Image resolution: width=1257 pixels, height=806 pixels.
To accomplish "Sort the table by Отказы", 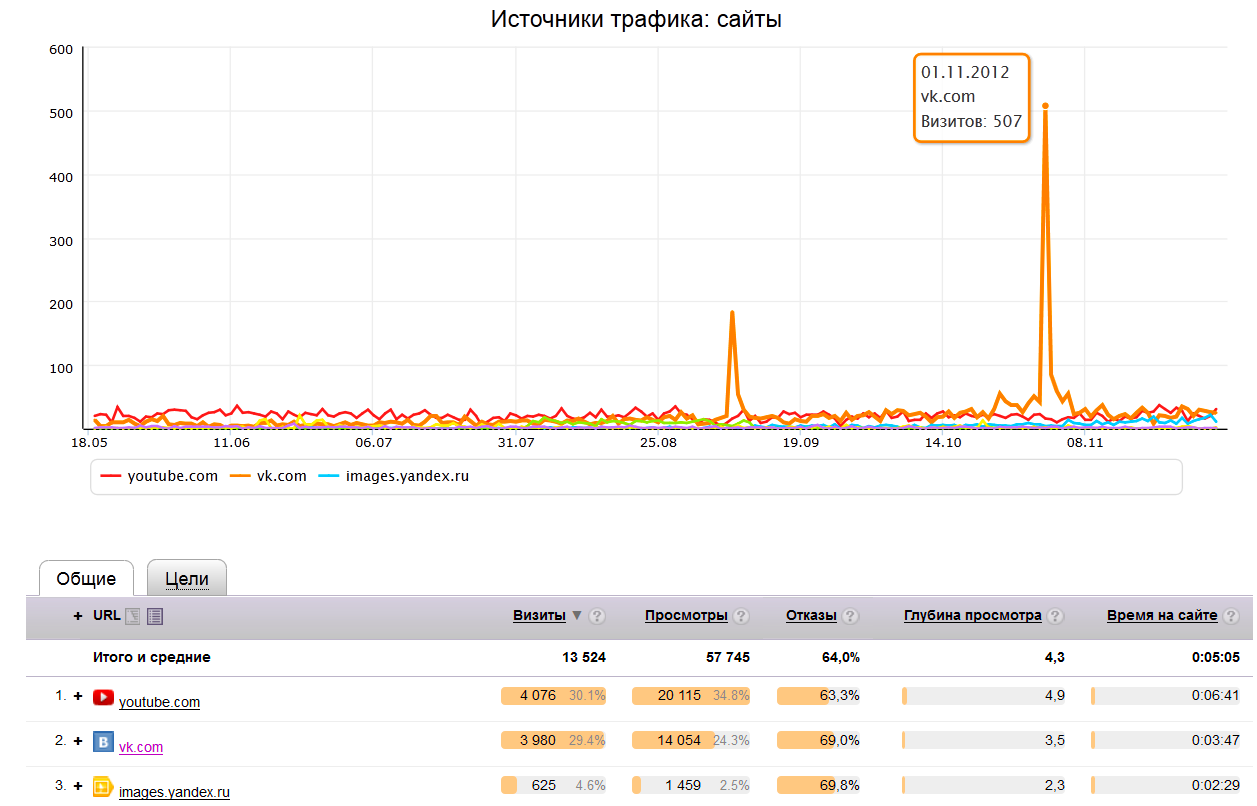I will pos(811,616).
